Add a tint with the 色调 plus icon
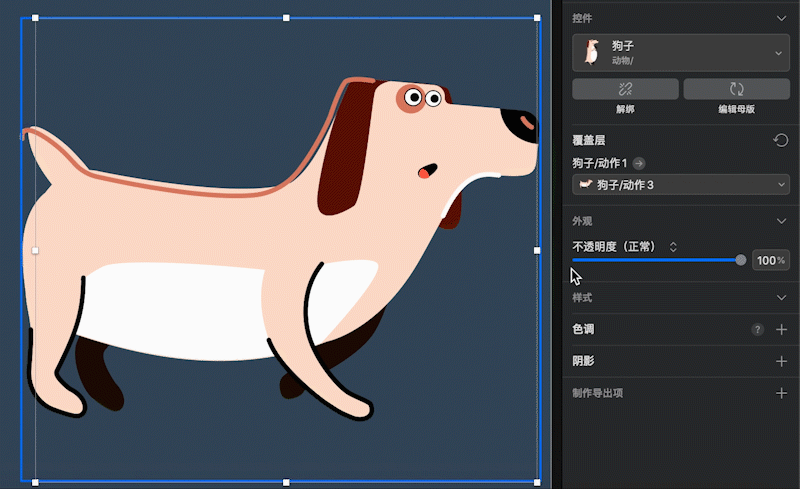This screenshot has height=489, width=800. [781, 329]
